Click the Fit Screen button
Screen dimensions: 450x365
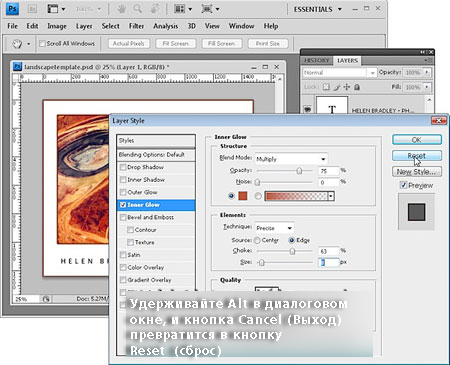tap(175, 44)
